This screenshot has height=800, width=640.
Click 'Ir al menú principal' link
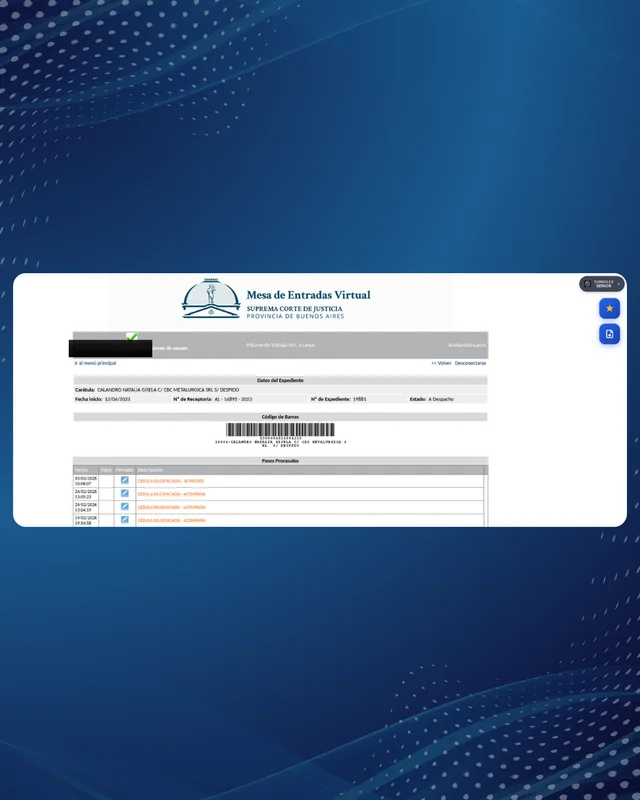[95, 363]
